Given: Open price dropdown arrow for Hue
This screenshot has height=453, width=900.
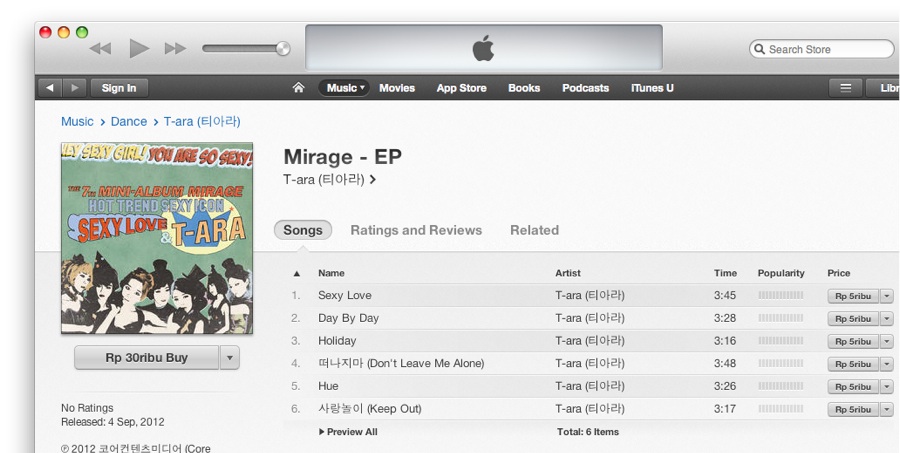Looking at the screenshot, I should click(887, 387).
